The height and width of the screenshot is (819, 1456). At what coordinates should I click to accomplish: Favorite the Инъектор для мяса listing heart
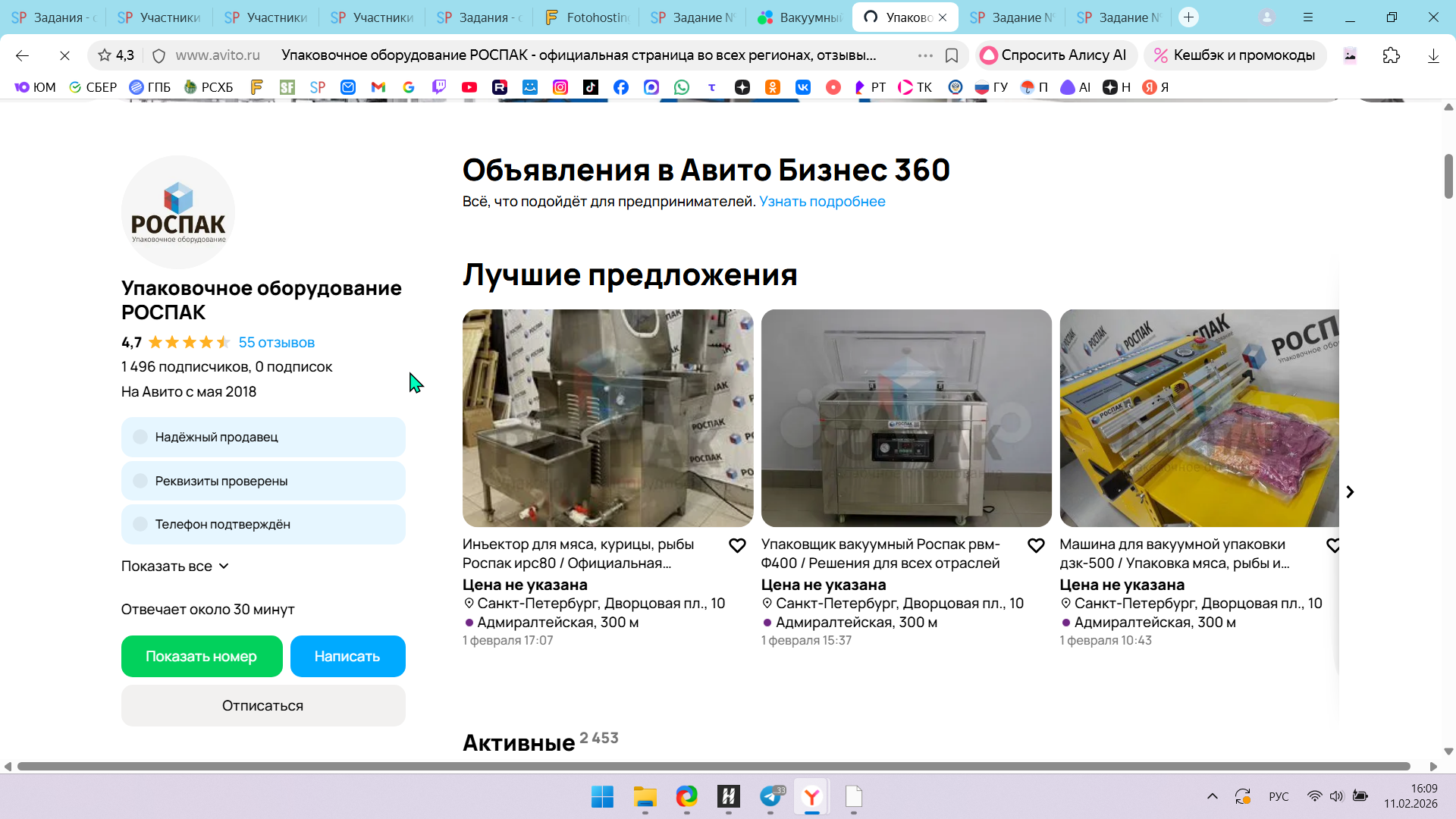click(x=737, y=545)
